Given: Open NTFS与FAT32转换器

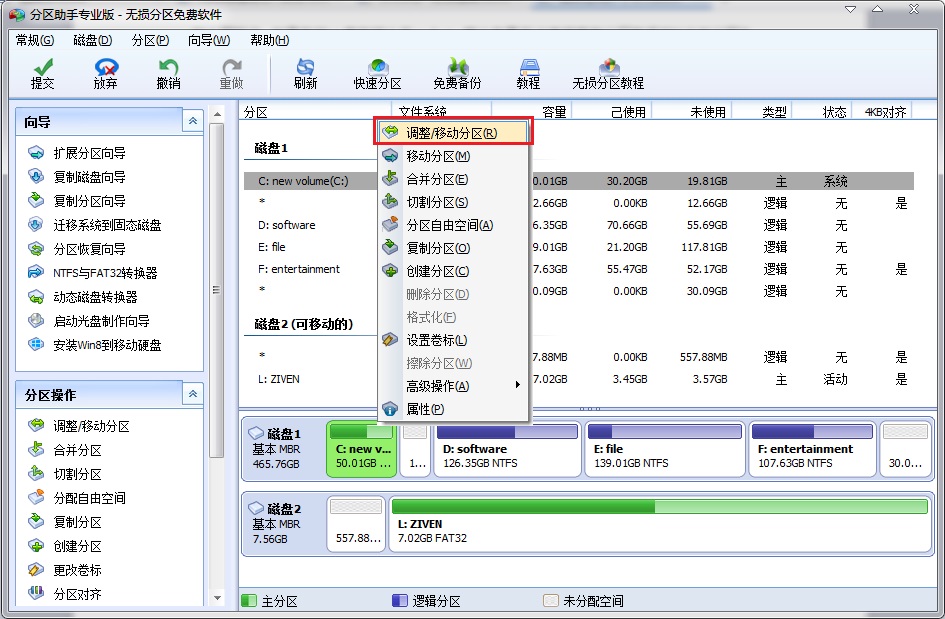Looking at the screenshot, I should pos(93,273).
